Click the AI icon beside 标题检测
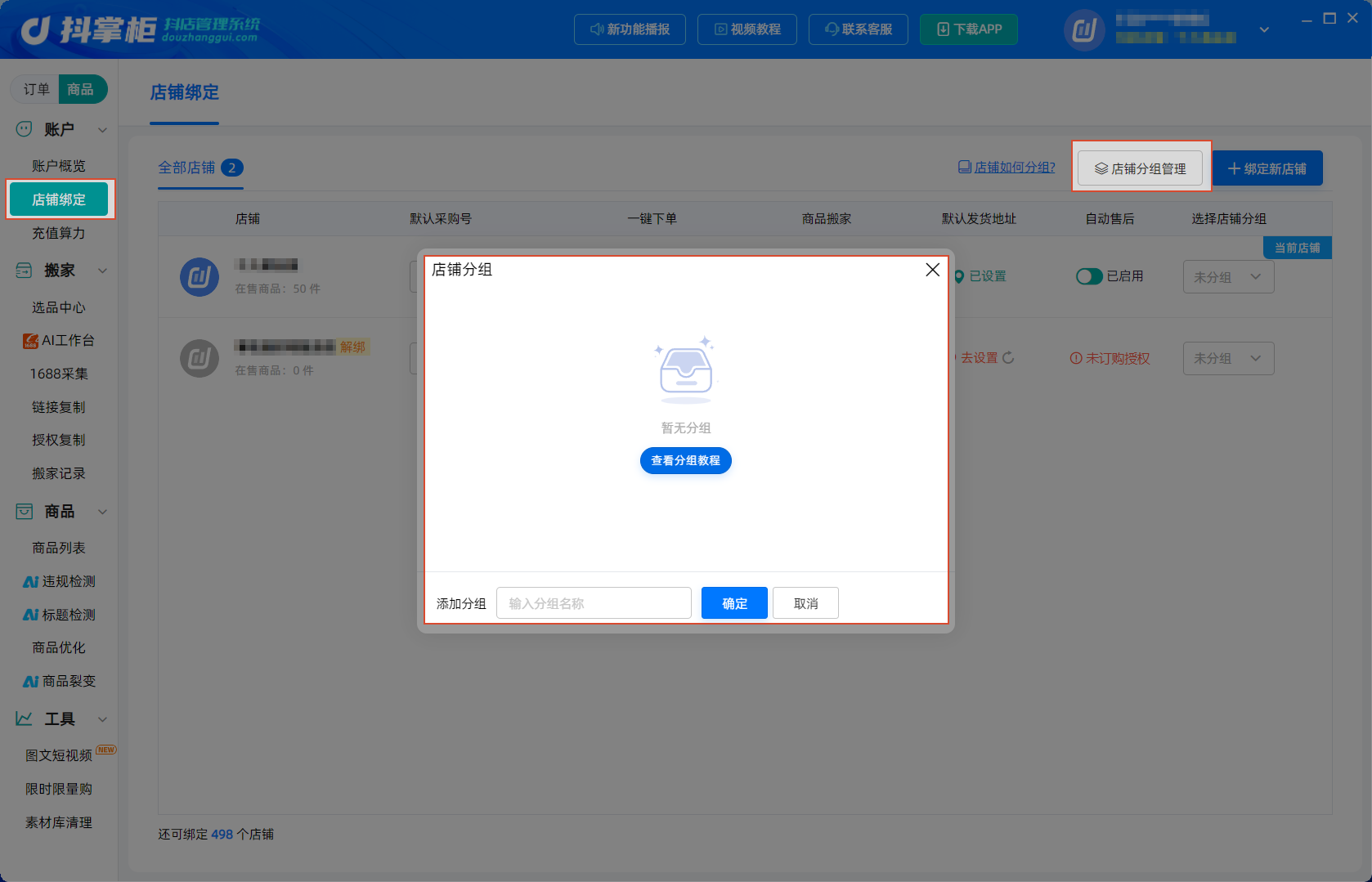The height and width of the screenshot is (882, 1372). pyautogui.click(x=31, y=615)
